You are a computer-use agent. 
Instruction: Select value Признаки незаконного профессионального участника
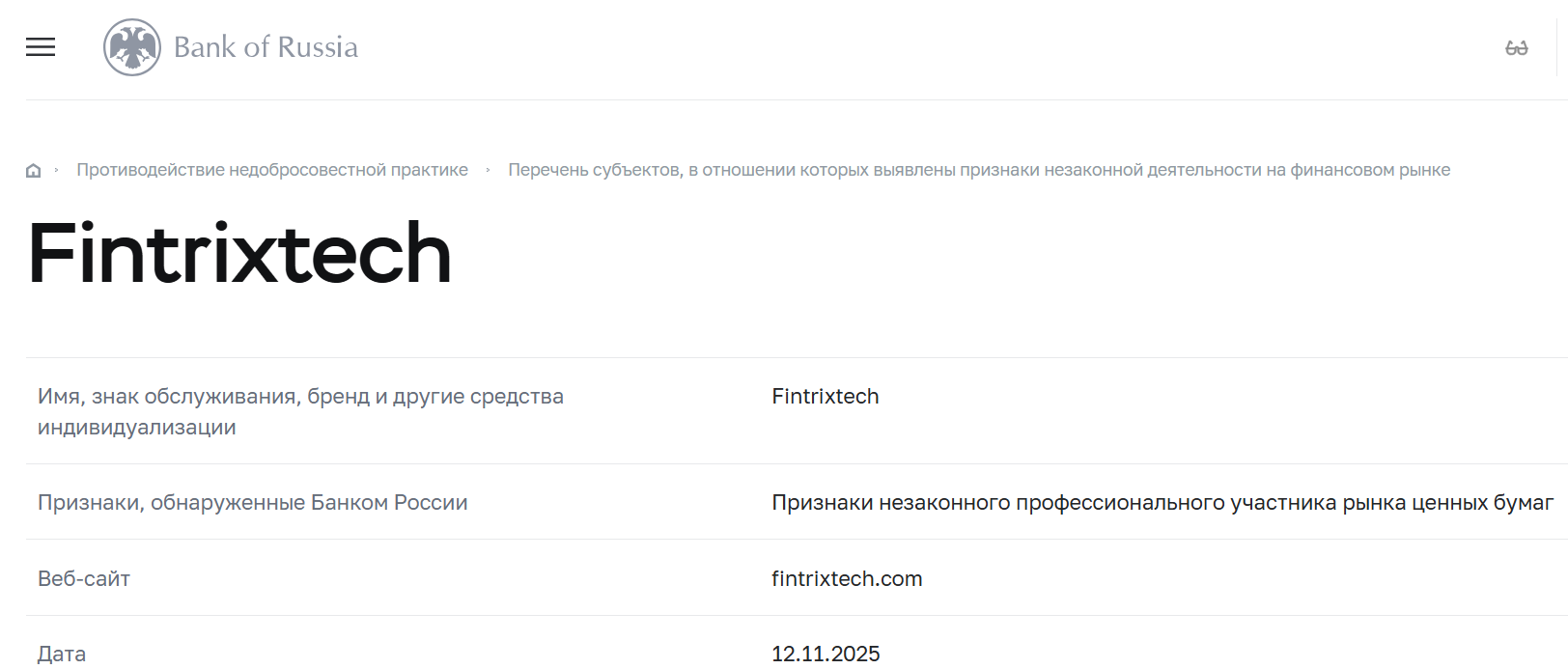pos(1162,503)
